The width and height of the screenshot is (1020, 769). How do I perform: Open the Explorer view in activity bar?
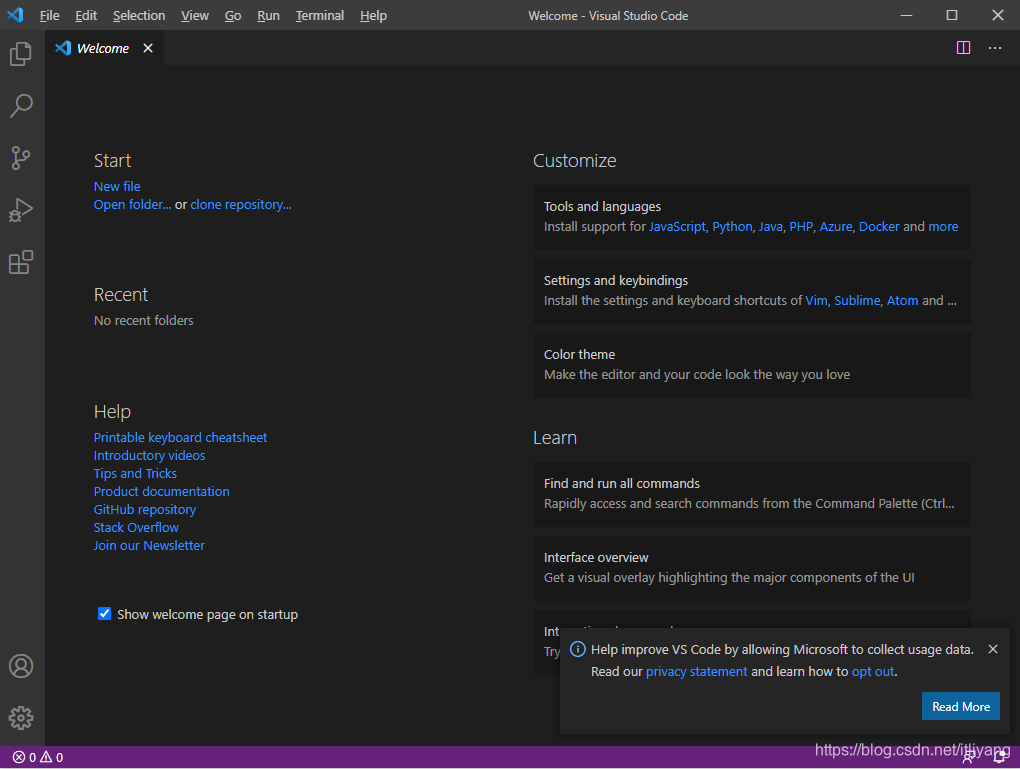click(x=21, y=53)
